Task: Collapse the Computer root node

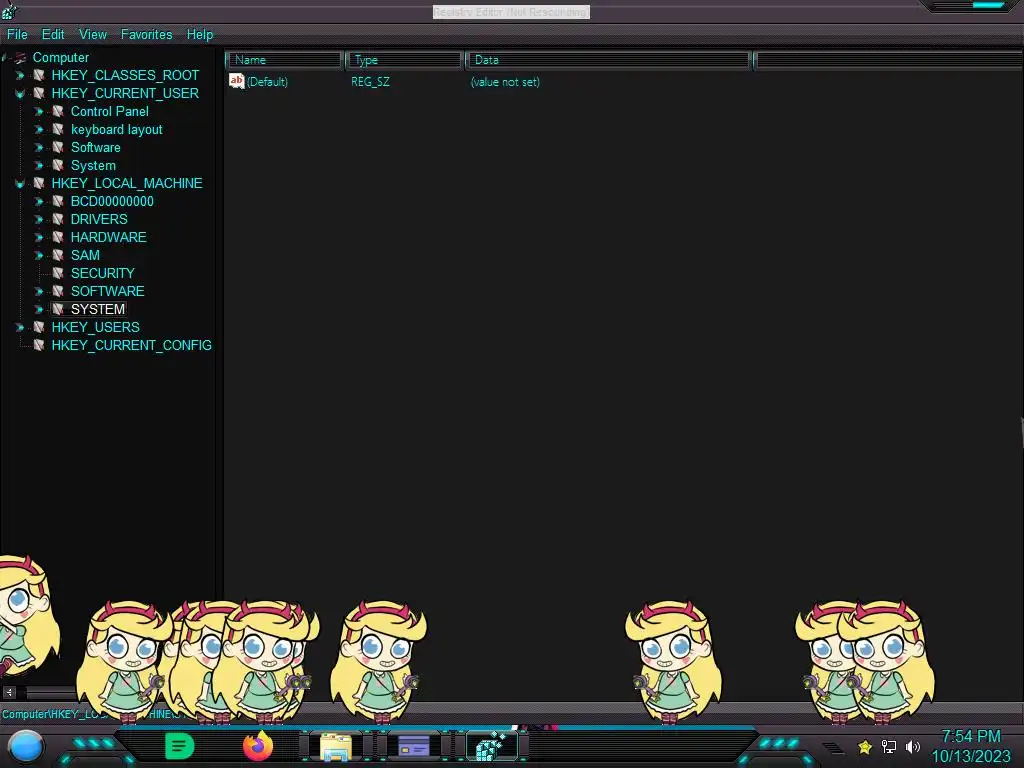Action: point(5,57)
